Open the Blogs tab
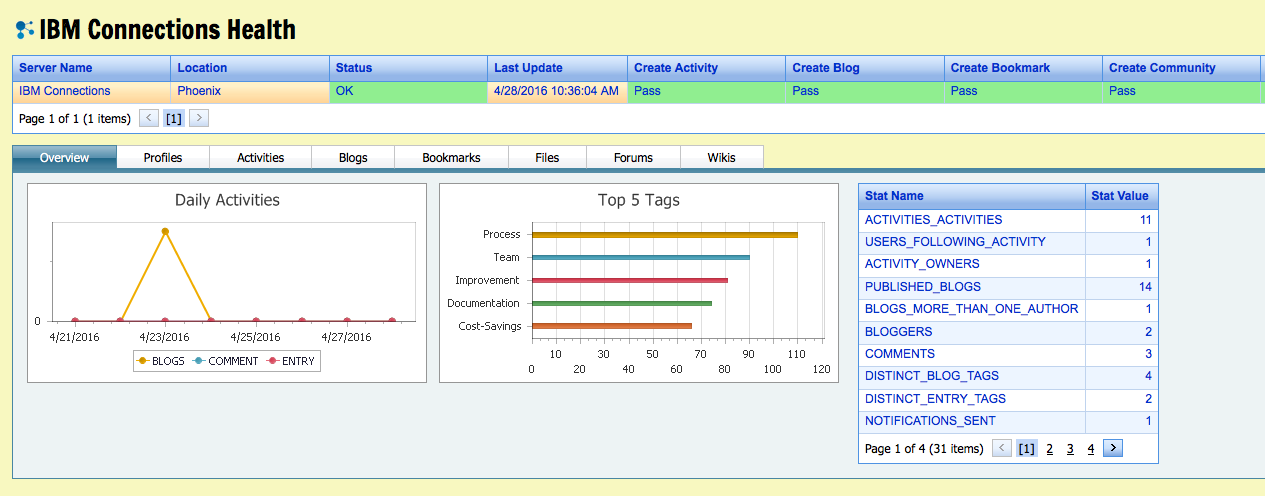The height and width of the screenshot is (496, 1265). click(353, 158)
